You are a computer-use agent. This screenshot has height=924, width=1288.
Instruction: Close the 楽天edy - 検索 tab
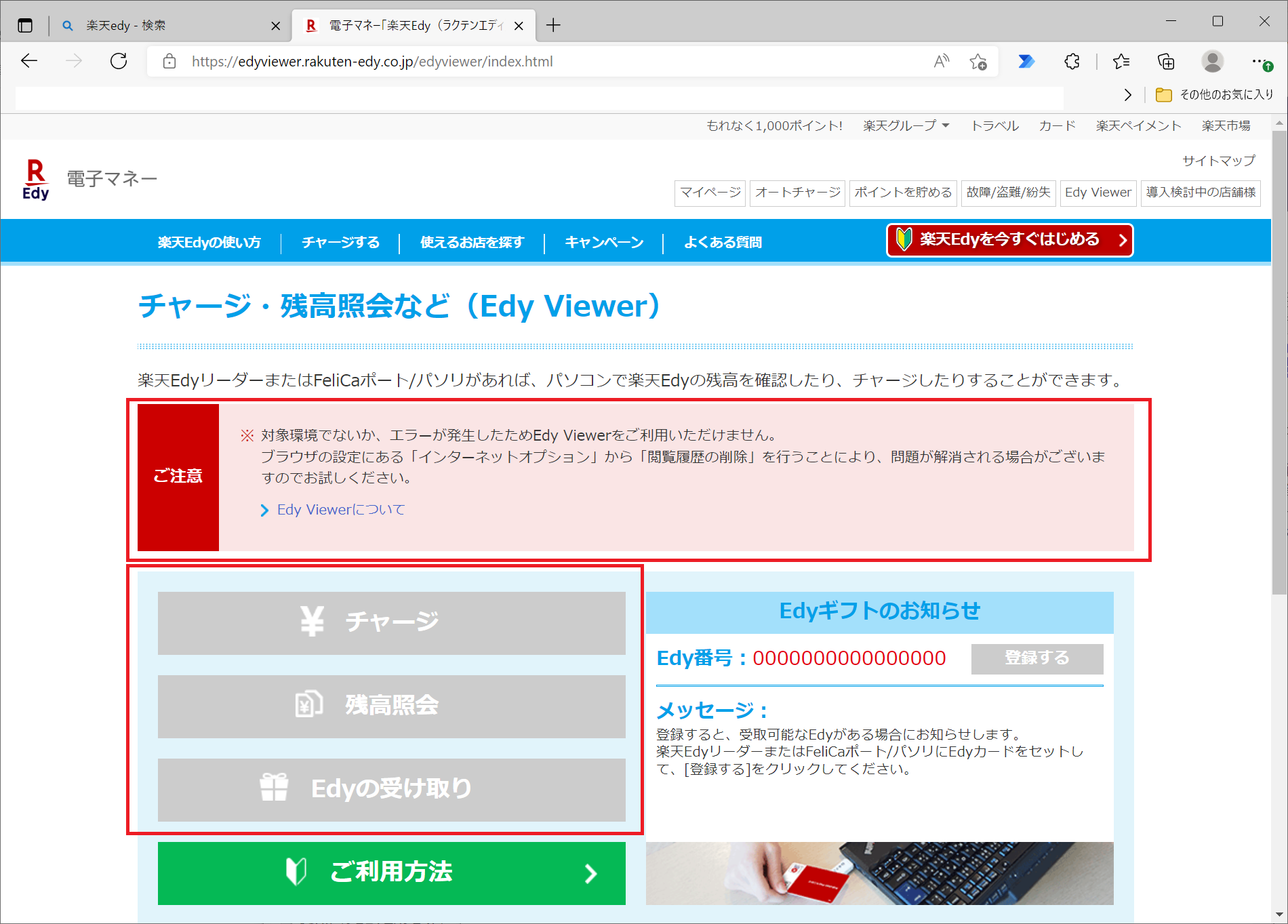(x=275, y=26)
